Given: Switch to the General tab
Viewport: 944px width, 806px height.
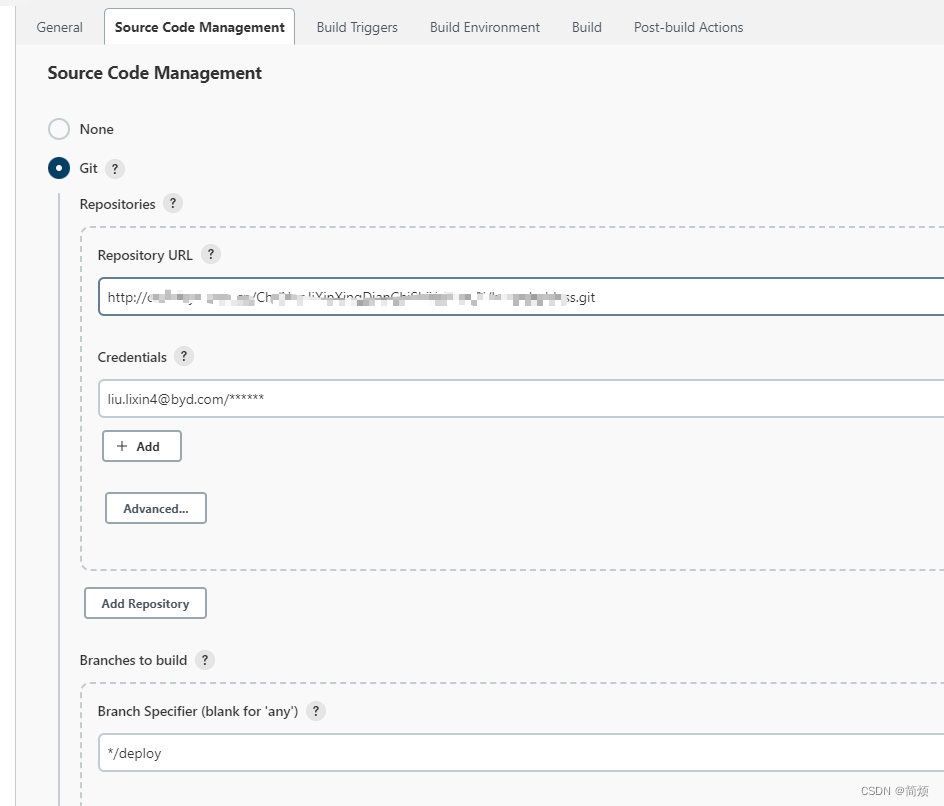Looking at the screenshot, I should click(59, 27).
